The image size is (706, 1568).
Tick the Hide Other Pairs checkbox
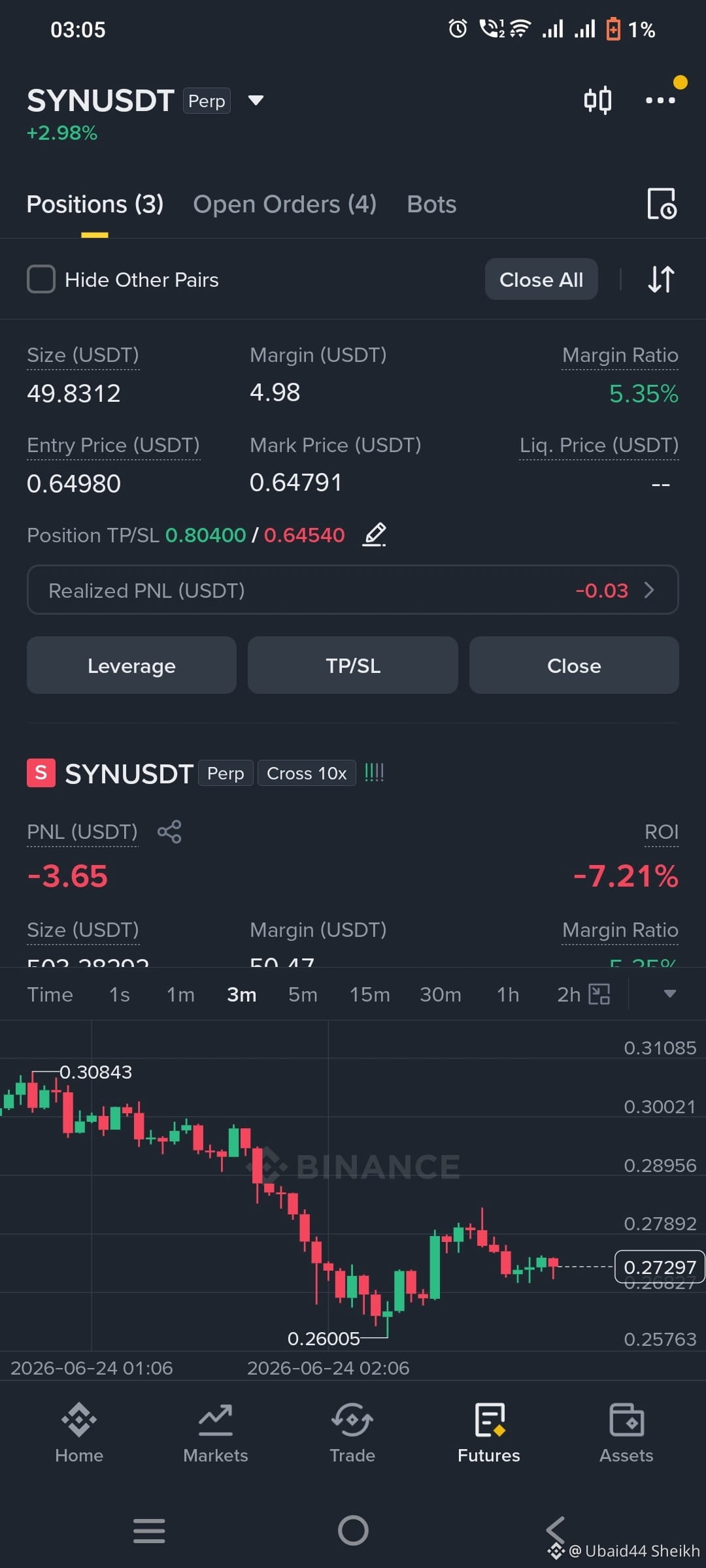(41, 279)
